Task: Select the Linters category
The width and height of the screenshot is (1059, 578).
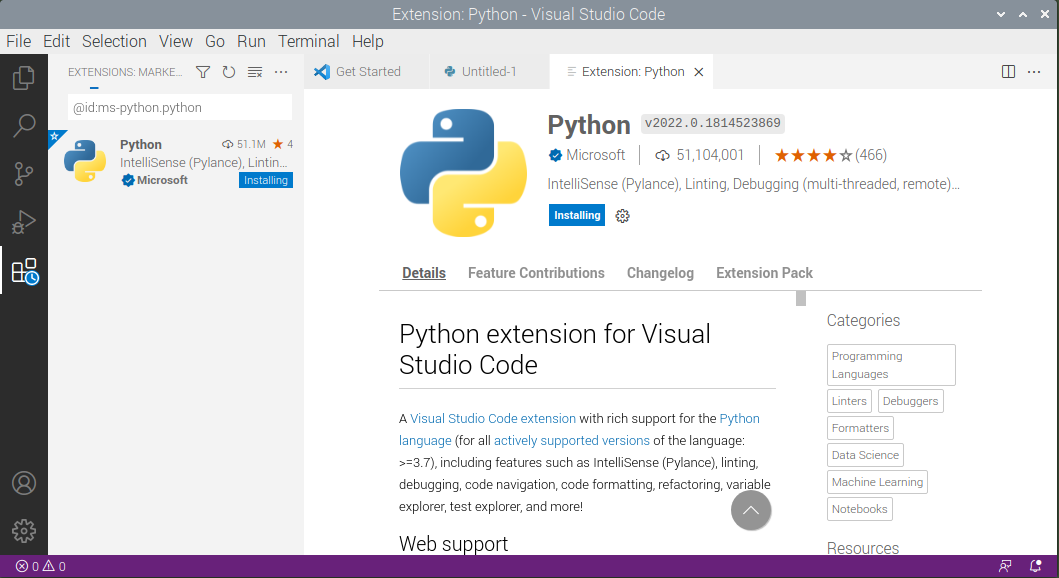Action: pyautogui.click(x=849, y=401)
